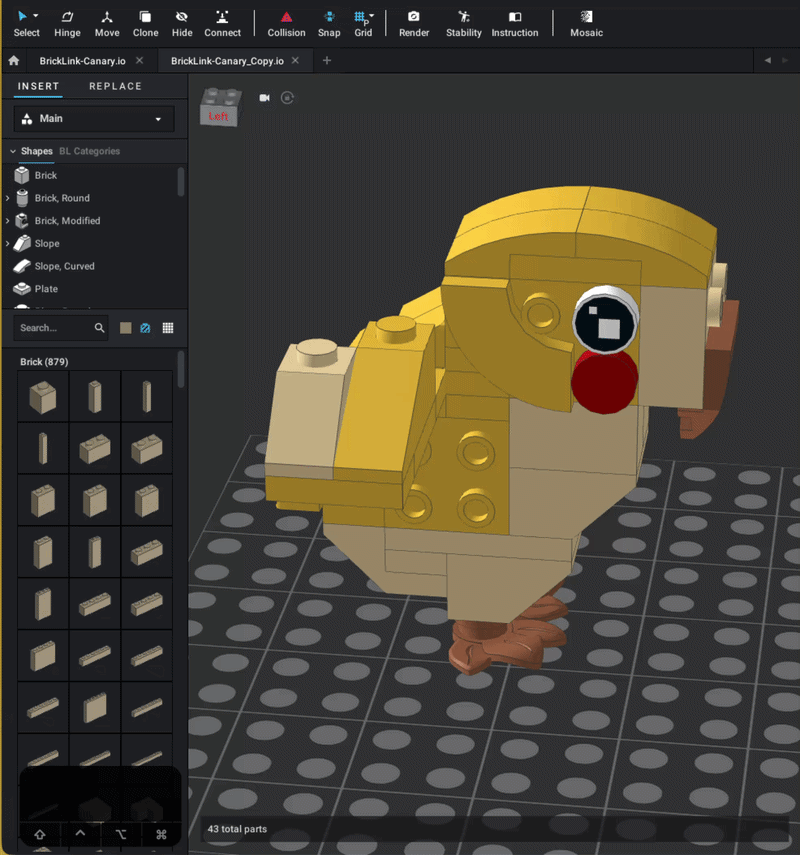Switch to the REPLACE tab
800x855 pixels.
[115, 86]
